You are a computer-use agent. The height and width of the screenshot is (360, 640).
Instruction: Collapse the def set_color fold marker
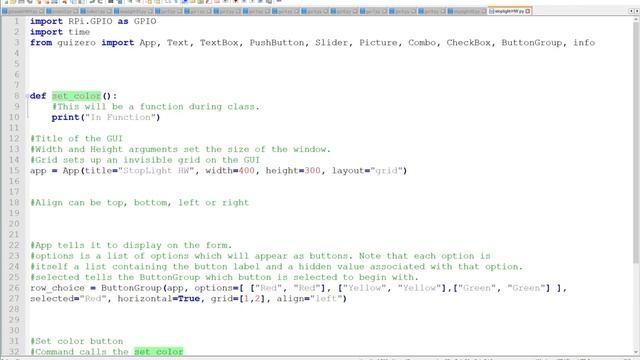pyautogui.click(x=27, y=96)
